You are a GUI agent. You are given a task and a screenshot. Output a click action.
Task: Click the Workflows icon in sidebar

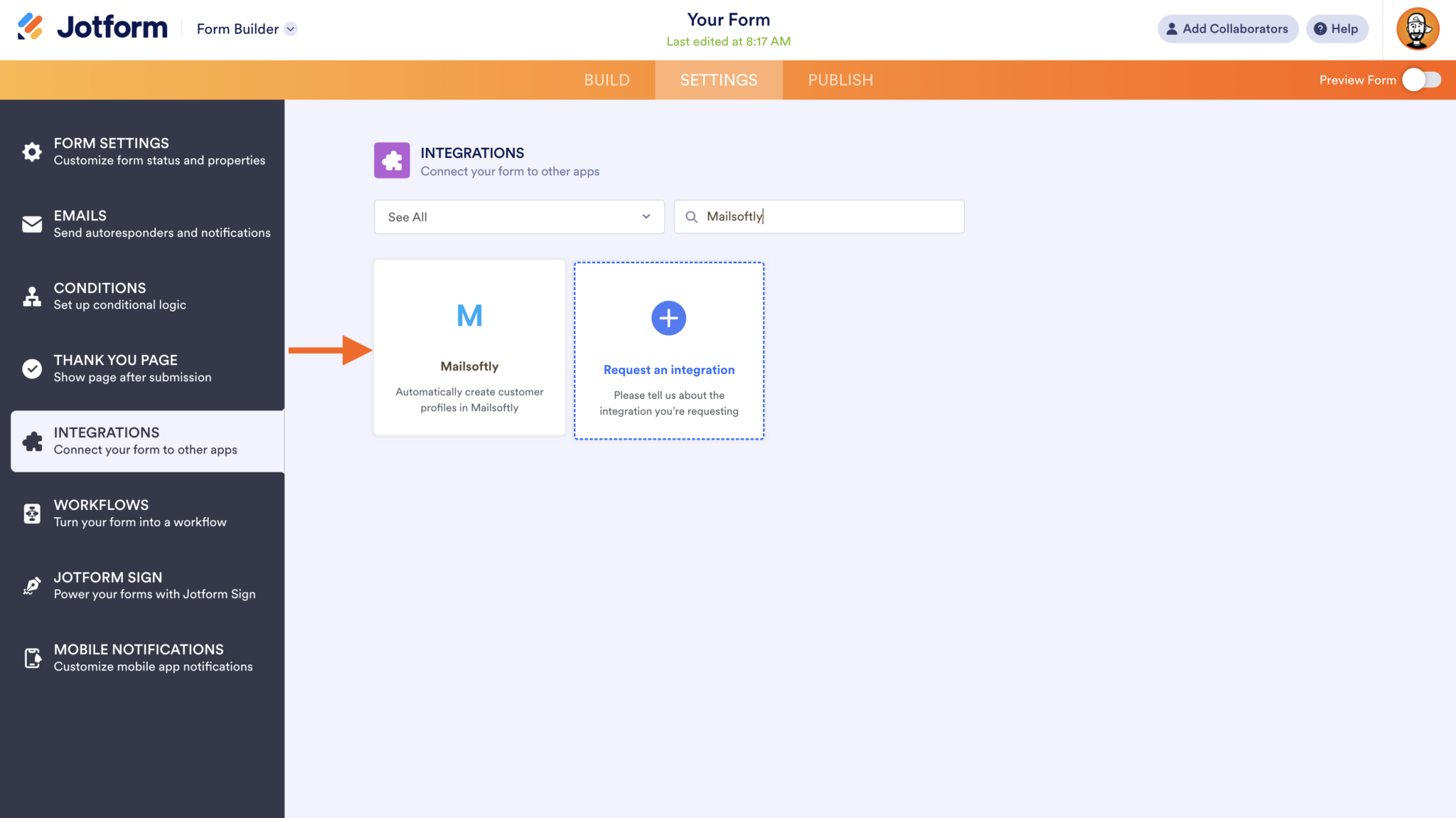point(32,513)
